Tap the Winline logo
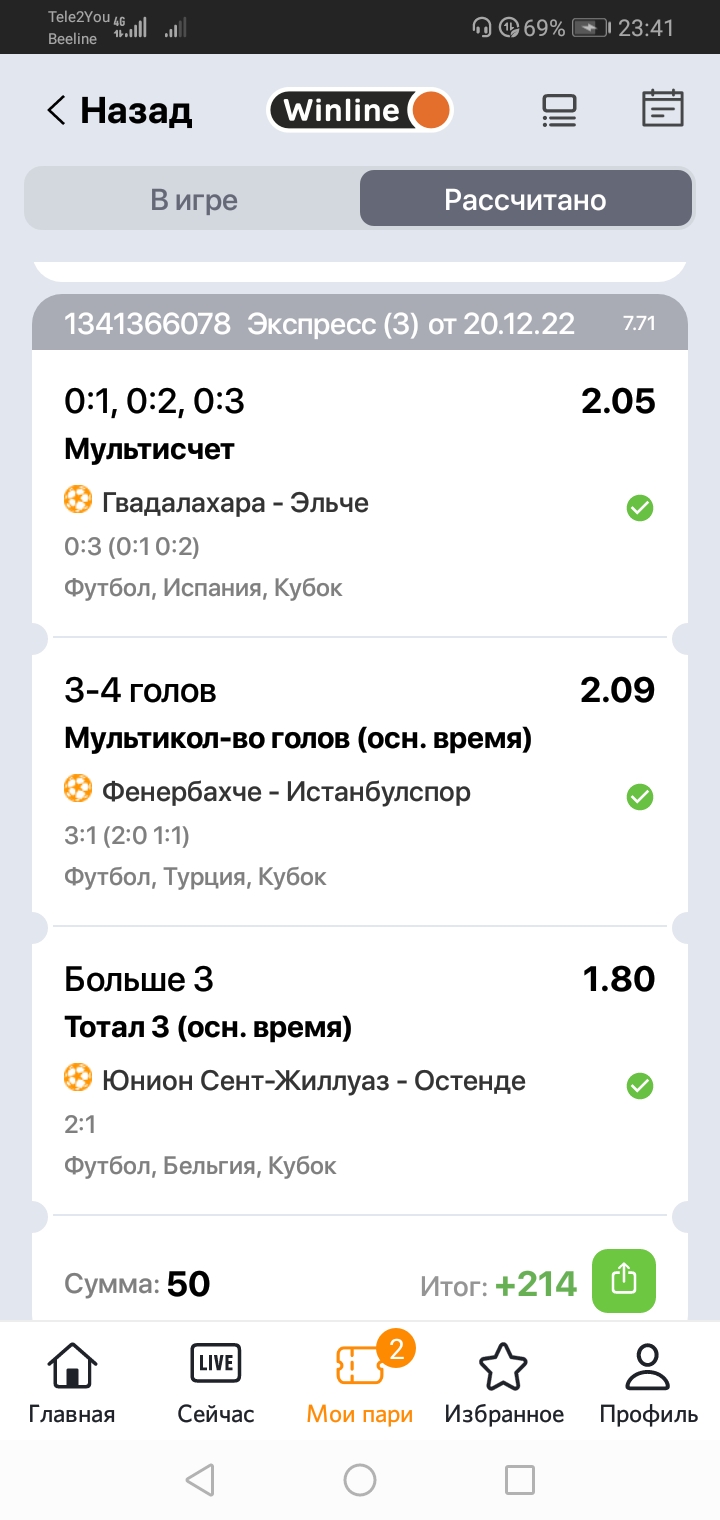 pyautogui.click(x=360, y=110)
